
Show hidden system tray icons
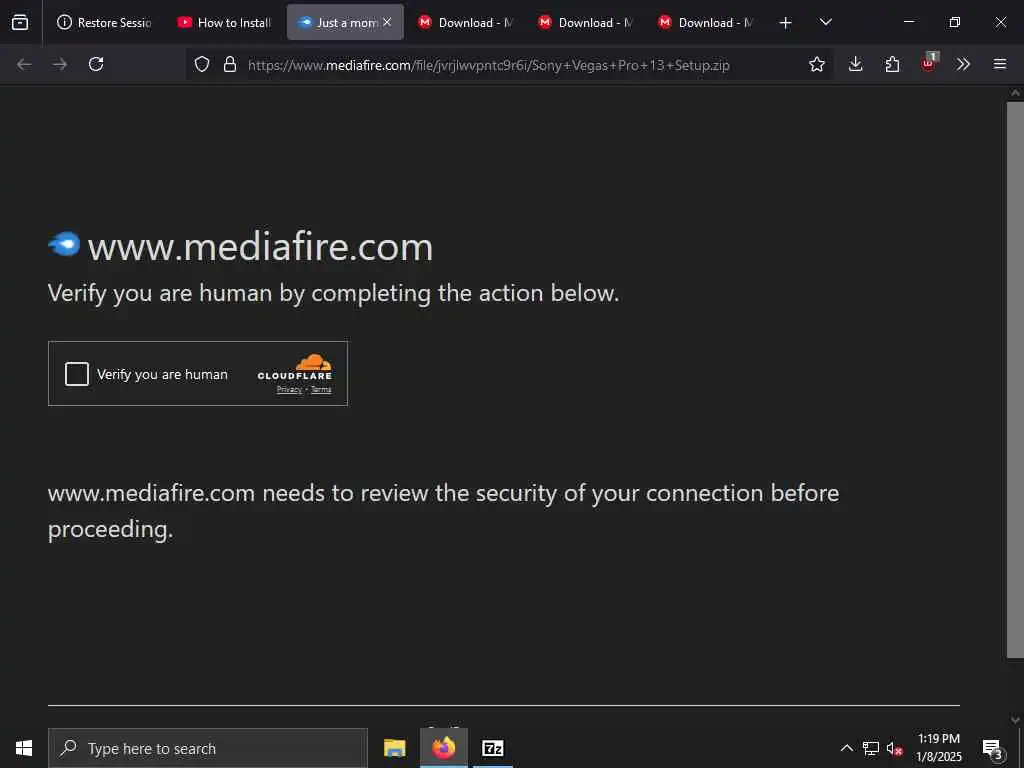(846, 748)
